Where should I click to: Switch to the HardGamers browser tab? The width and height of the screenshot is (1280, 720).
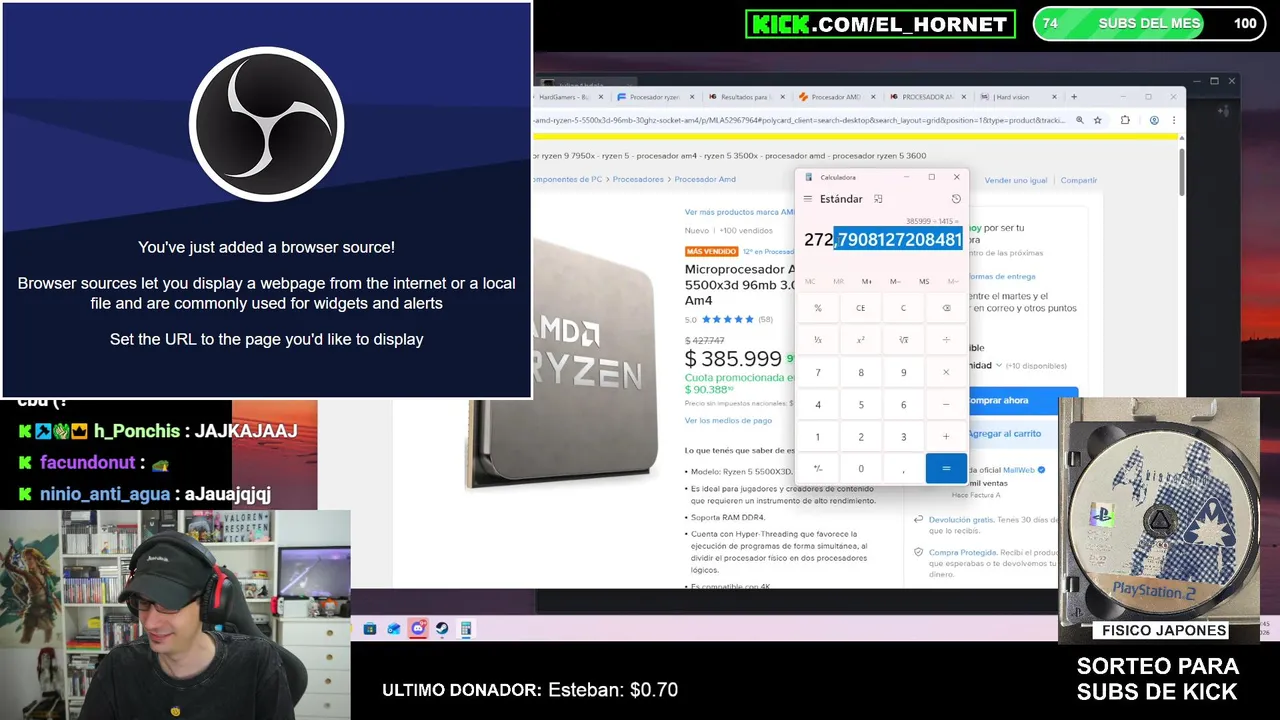571,97
